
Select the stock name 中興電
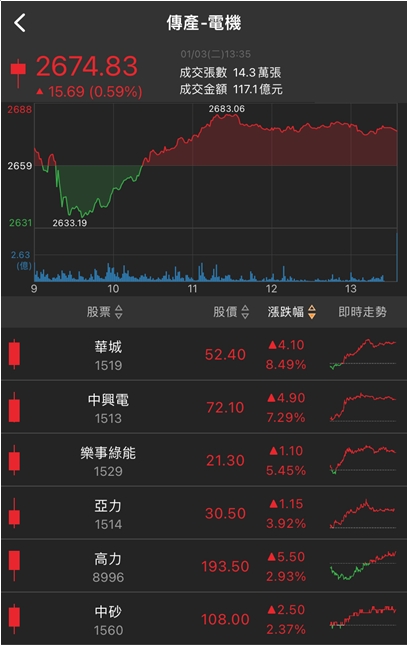click(108, 400)
